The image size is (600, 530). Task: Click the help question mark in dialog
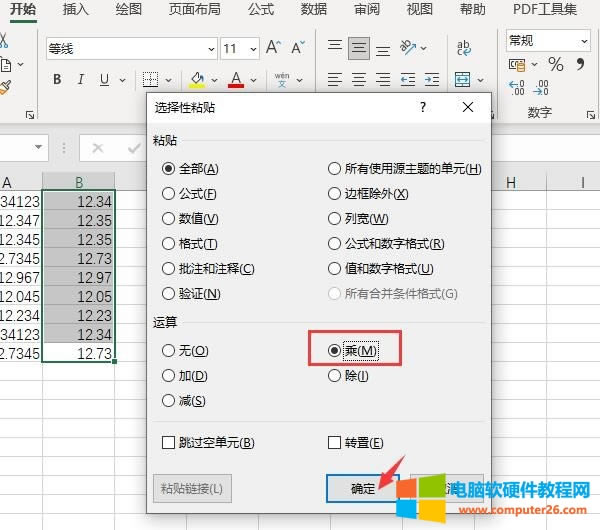423,107
